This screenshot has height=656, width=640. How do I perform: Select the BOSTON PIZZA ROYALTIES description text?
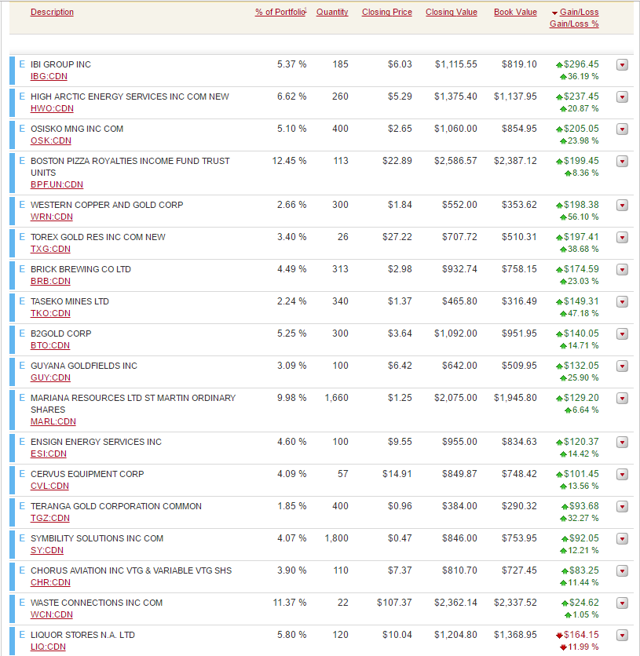click(130, 167)
